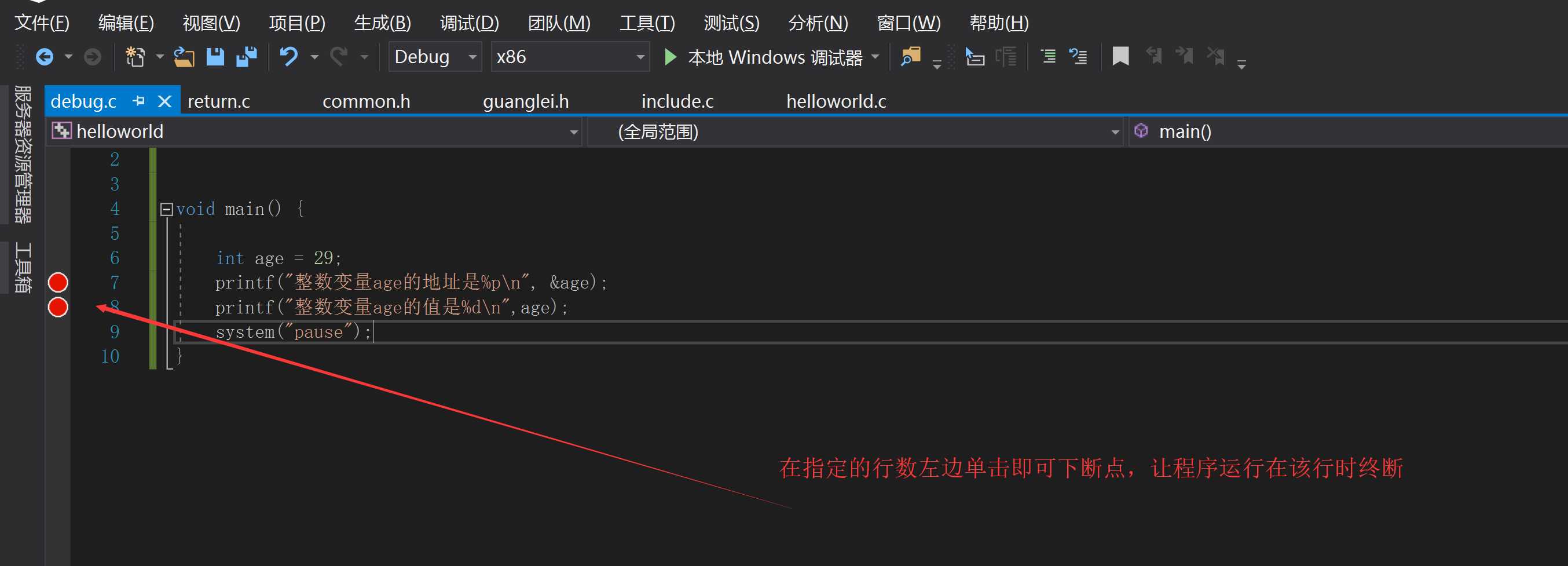Click the main() function cube icon
Image resolution: width=1568 pixels, height=566 pixels.
(x=1141, y=130)
